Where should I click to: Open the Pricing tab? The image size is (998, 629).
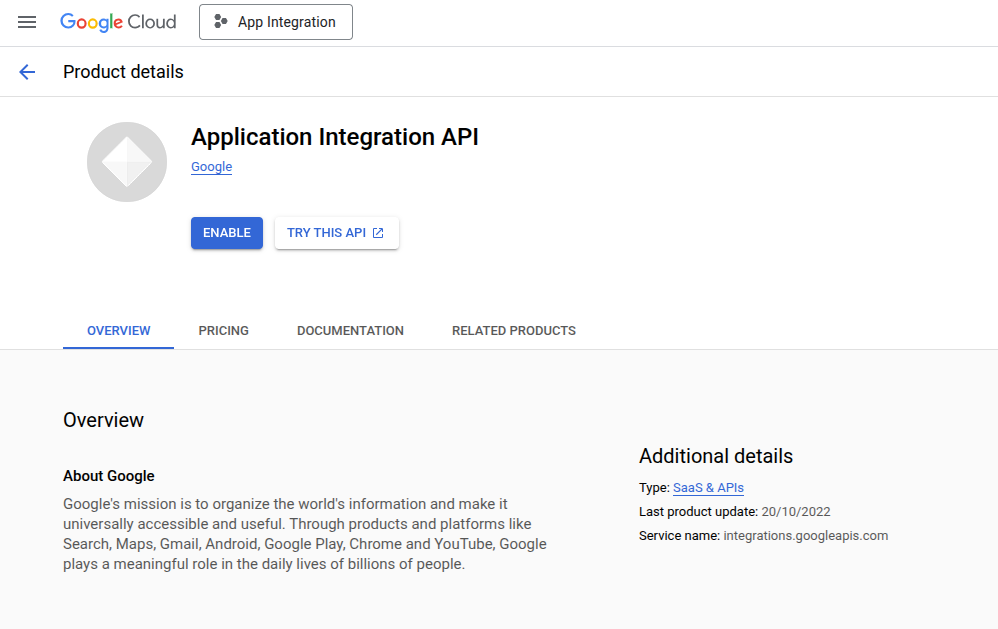223,331
